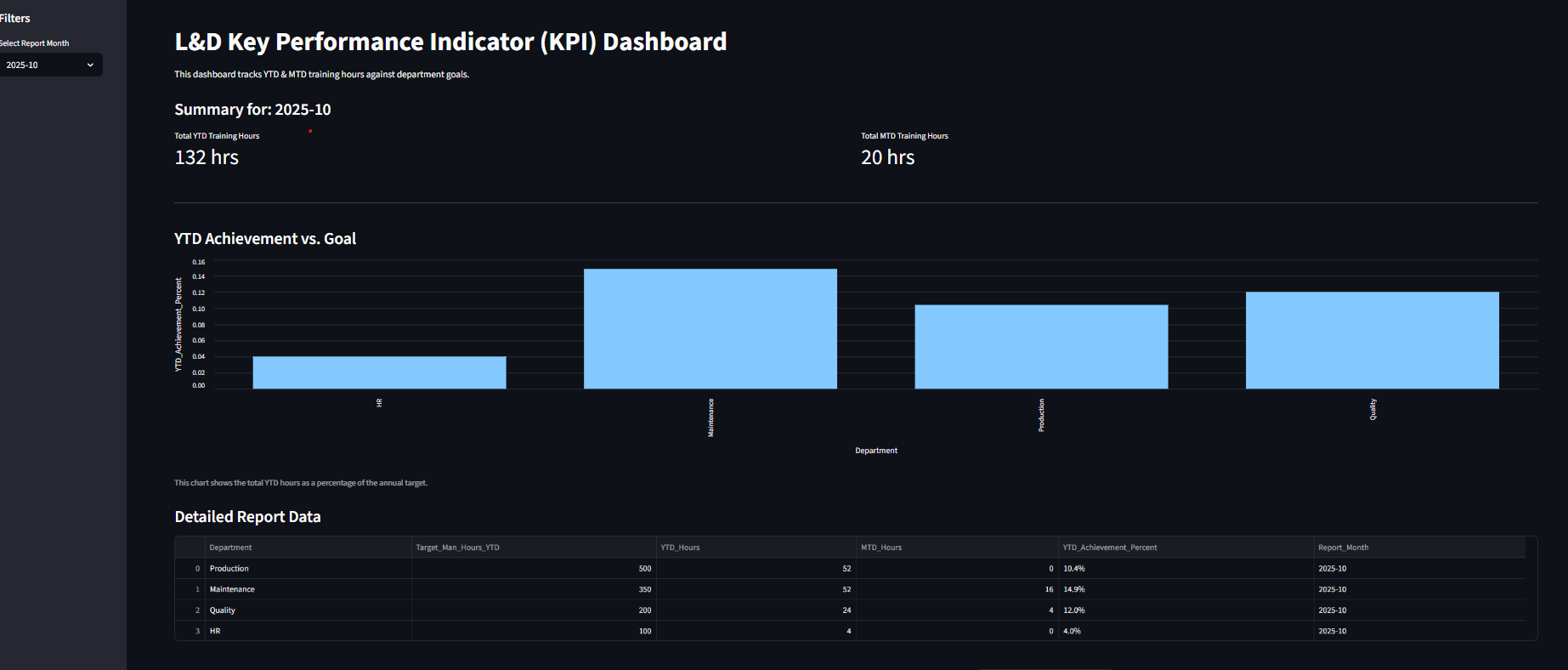
Task: Click the 12.0% achievement cell
Action: click(1186, 610)
